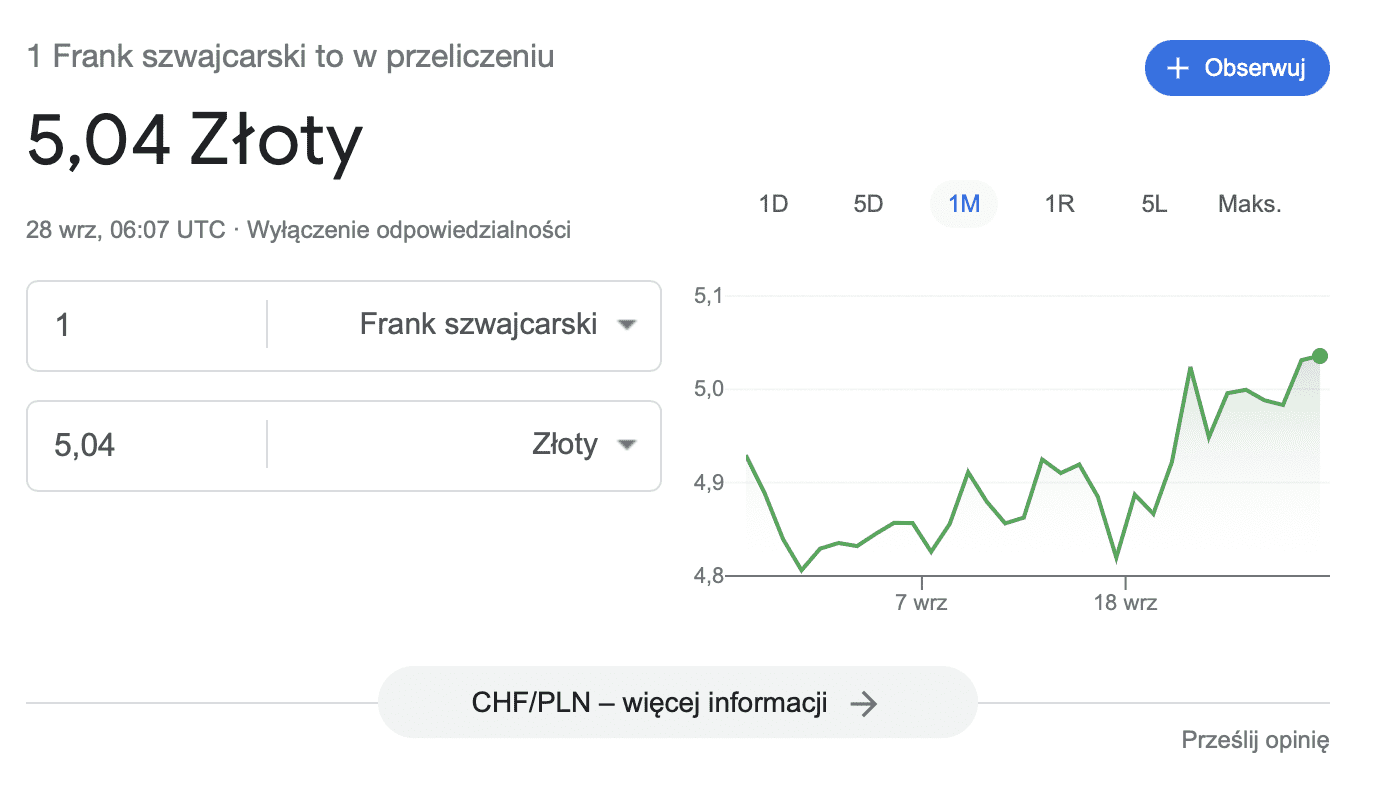The width and height of the screenshot is (1384, 800).
Task: Focus the amount field showing 5,04
Action: coord(147,445)
